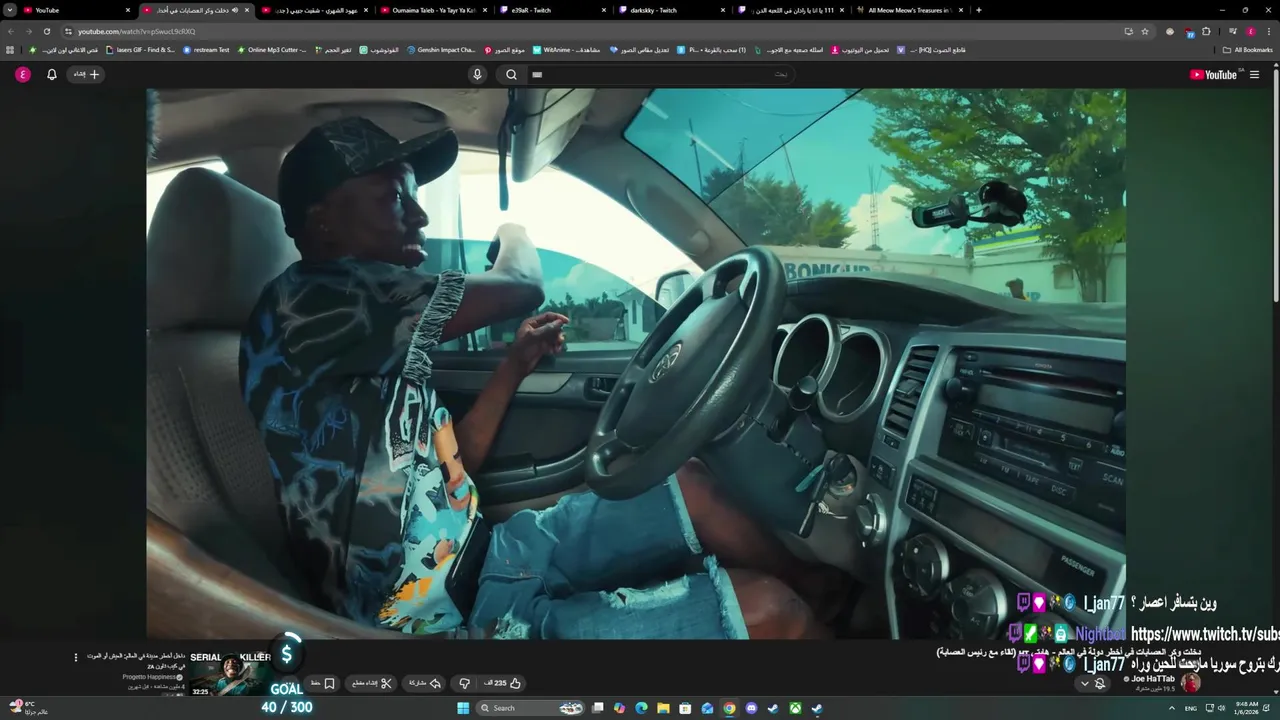Open three-dot options for recommended video
Screen dimensions: 1280x720
coord(75,657)
